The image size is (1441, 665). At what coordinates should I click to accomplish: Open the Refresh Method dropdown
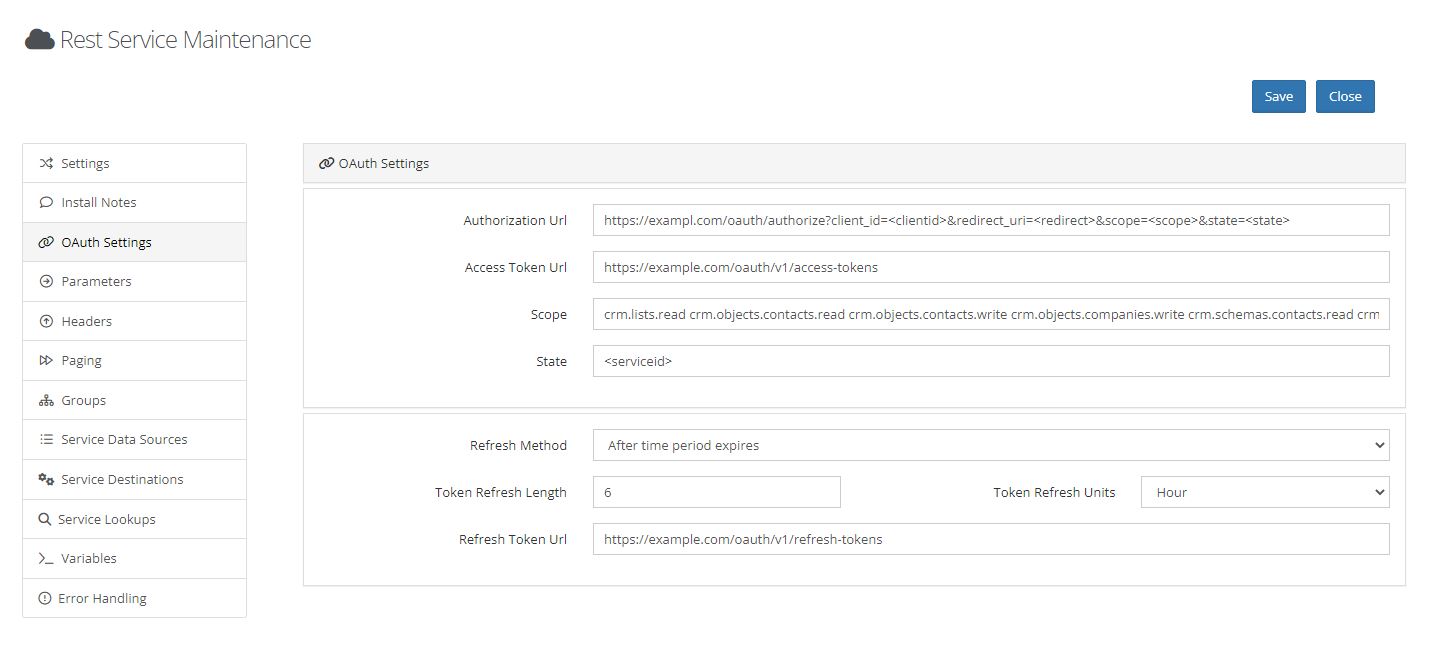point(990,445)
